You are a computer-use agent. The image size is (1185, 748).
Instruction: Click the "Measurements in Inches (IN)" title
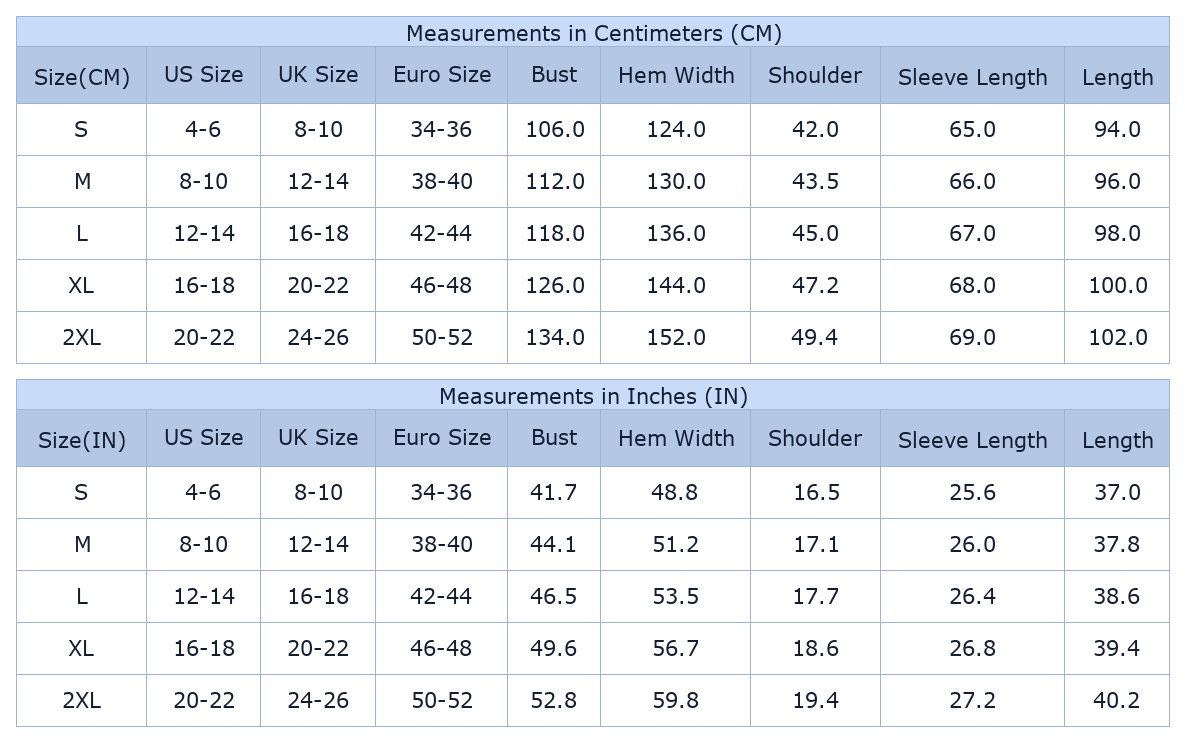coord(593,396)
